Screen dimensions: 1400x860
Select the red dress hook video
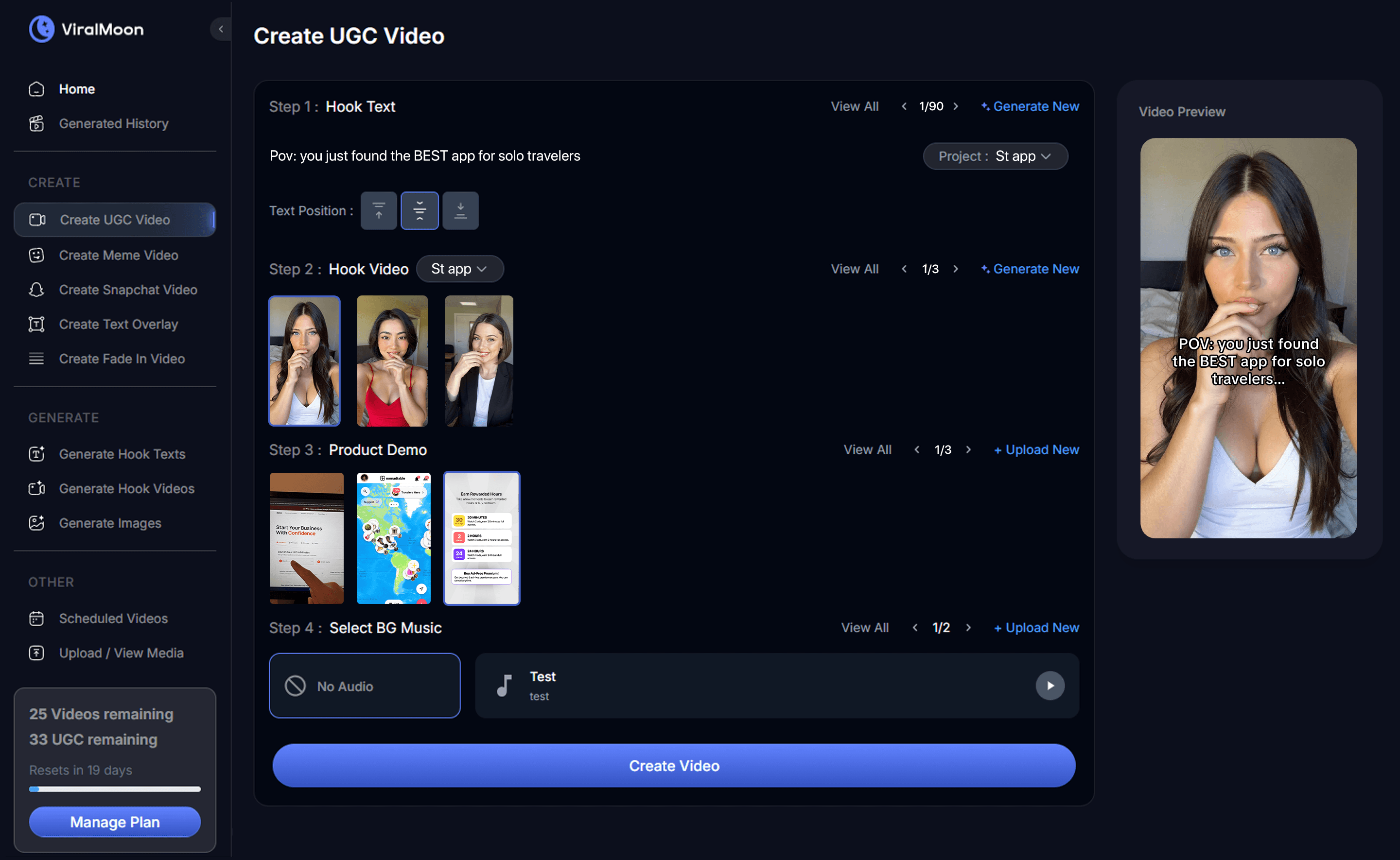[x=392, y=361]
